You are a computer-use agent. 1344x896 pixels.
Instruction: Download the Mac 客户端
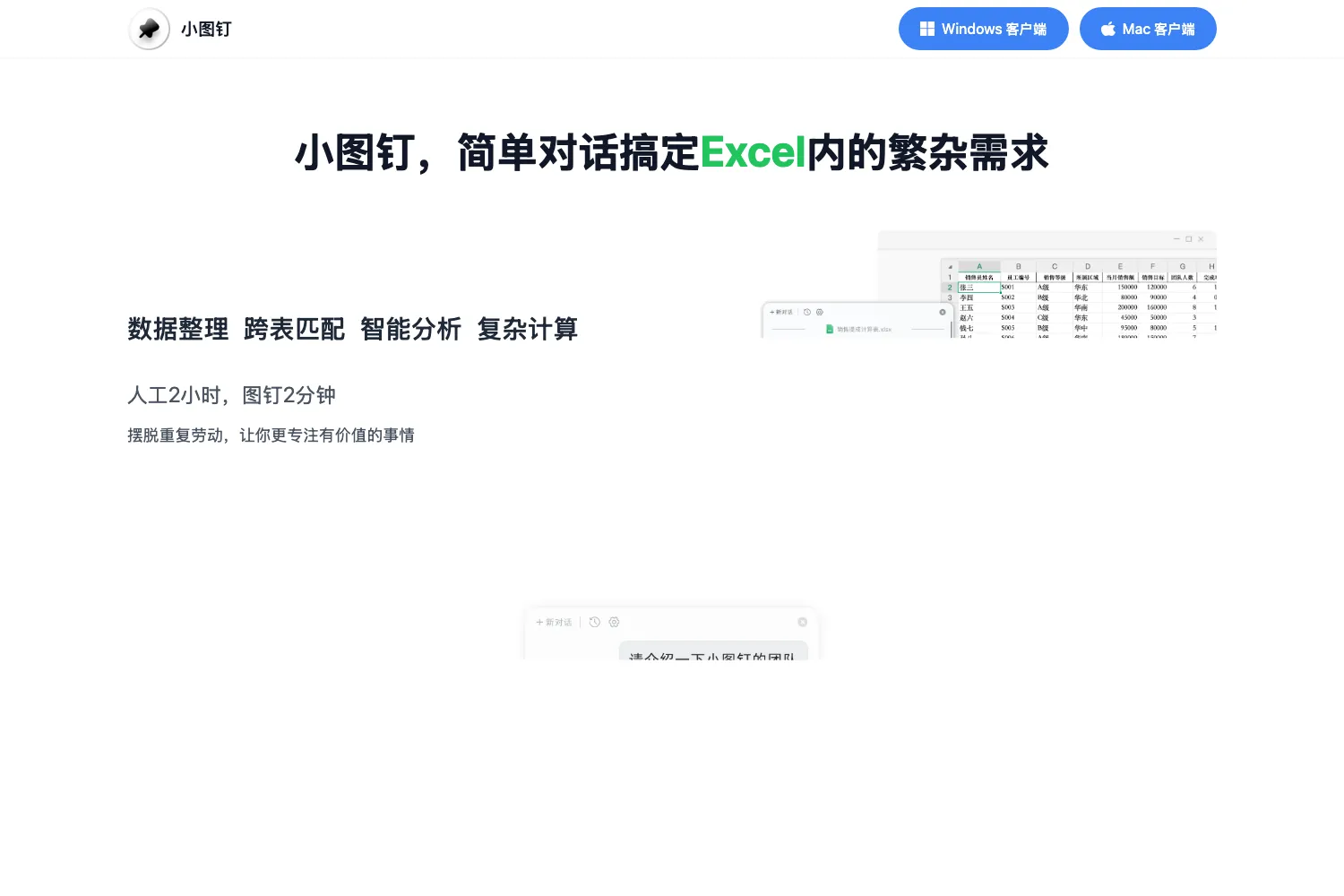[x=1148, y=29]
